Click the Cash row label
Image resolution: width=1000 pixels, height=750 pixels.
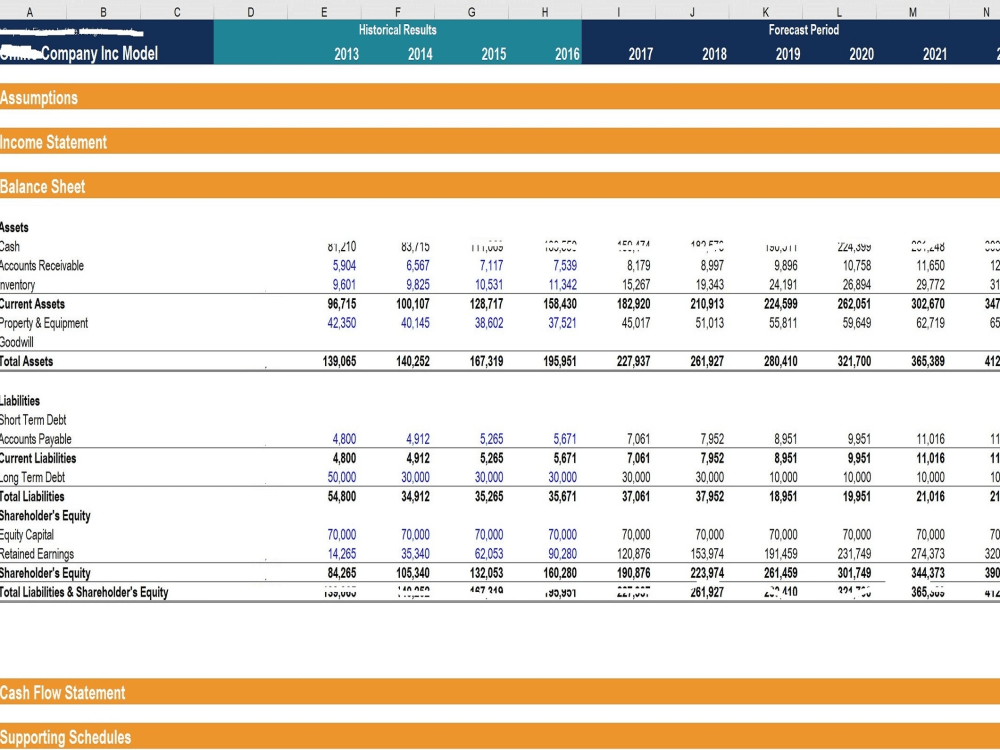tap(13, 246)
